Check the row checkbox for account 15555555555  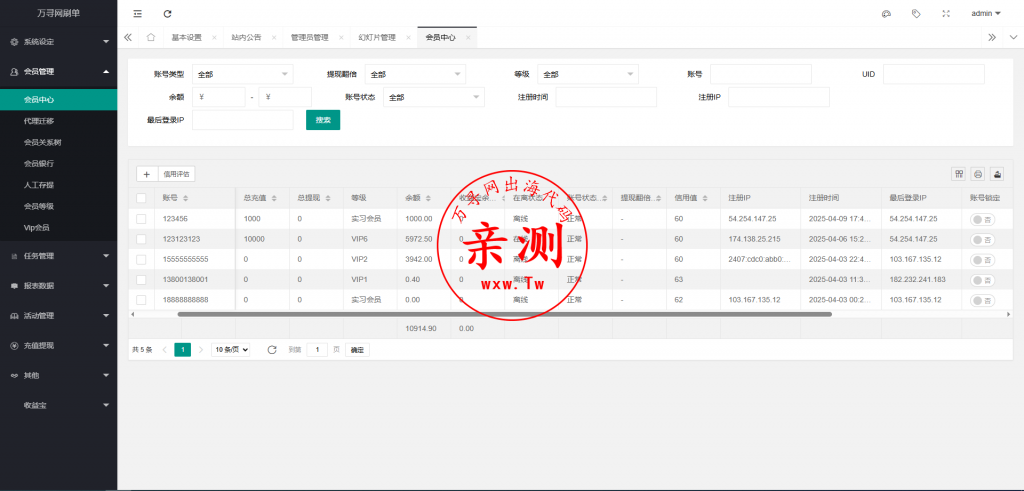point(141,259)
